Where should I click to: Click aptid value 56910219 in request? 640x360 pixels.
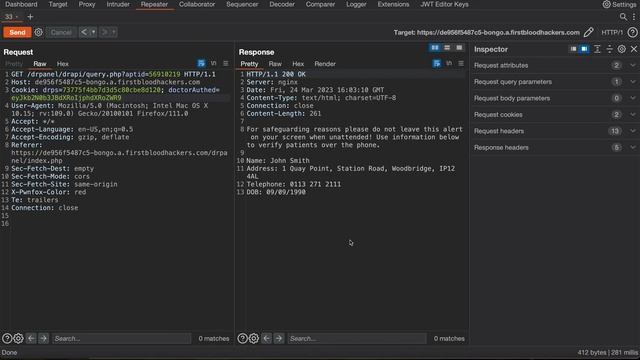coord(164,74)
